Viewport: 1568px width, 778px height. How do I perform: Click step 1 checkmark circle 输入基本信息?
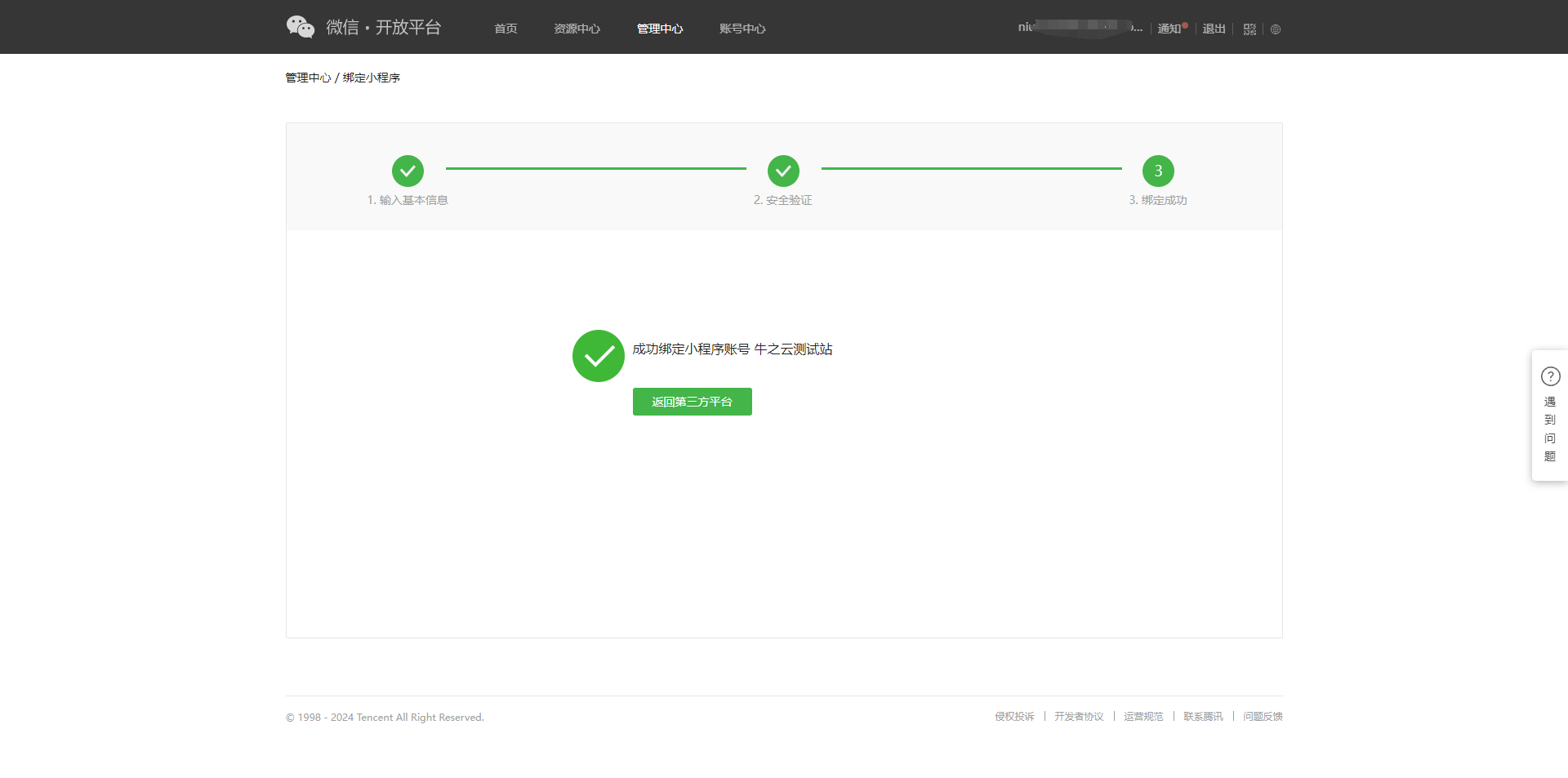click(408, 171)
